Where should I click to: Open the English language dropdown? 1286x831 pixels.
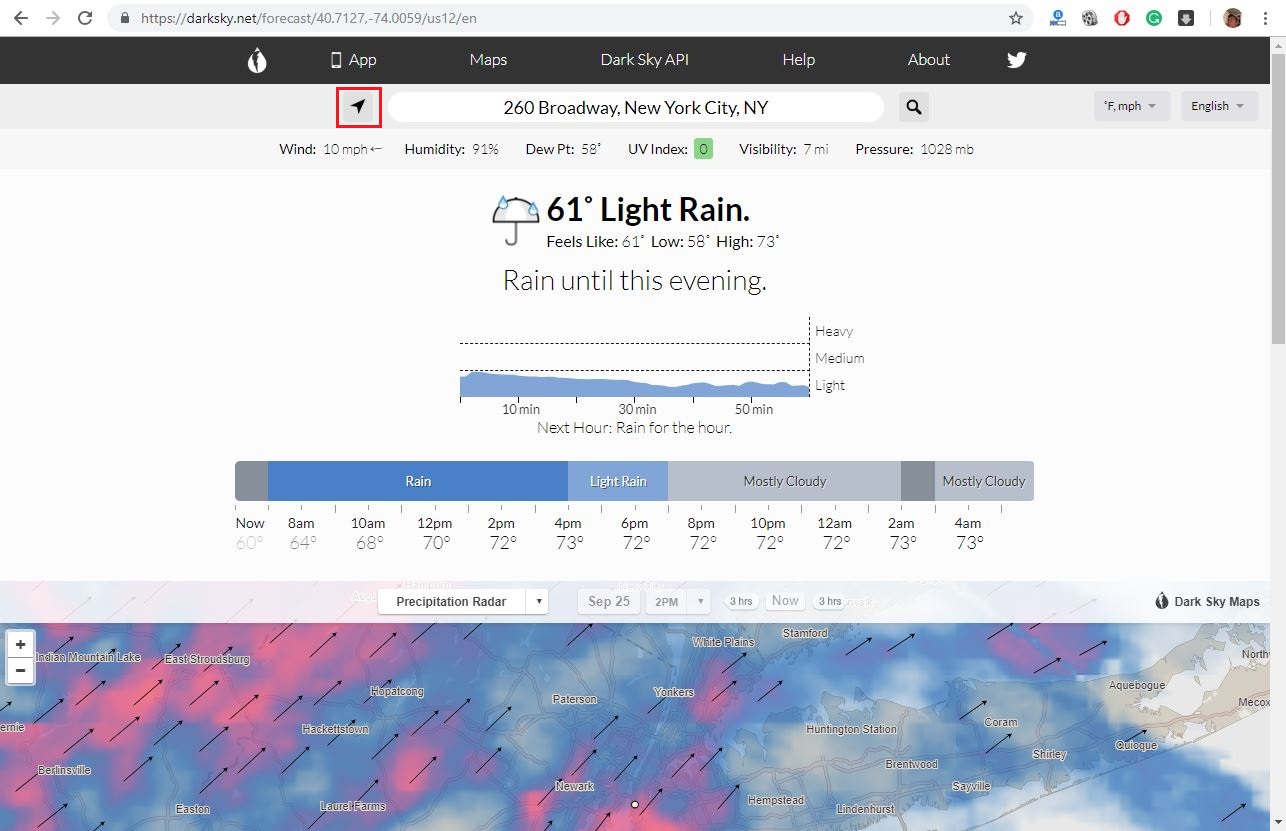click(1219, 106)
